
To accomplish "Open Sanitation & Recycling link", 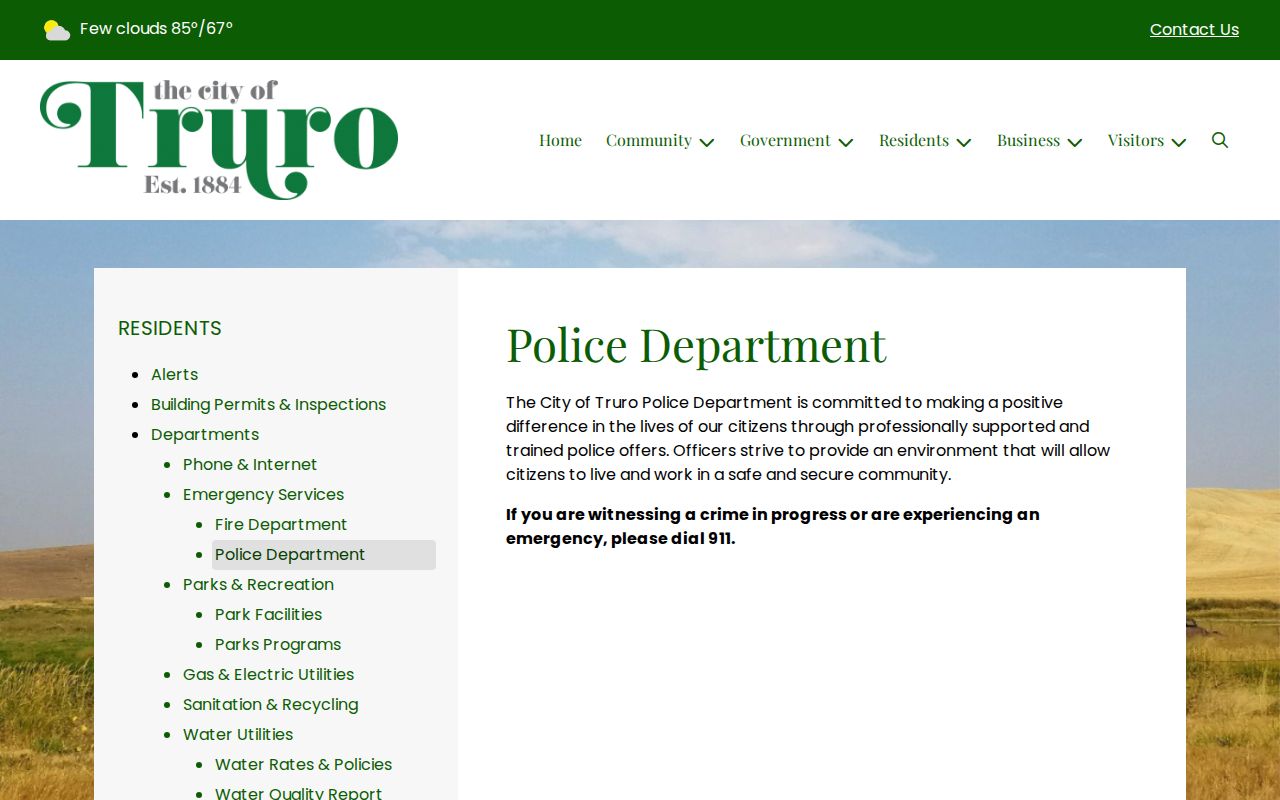I will pos(270,704).
